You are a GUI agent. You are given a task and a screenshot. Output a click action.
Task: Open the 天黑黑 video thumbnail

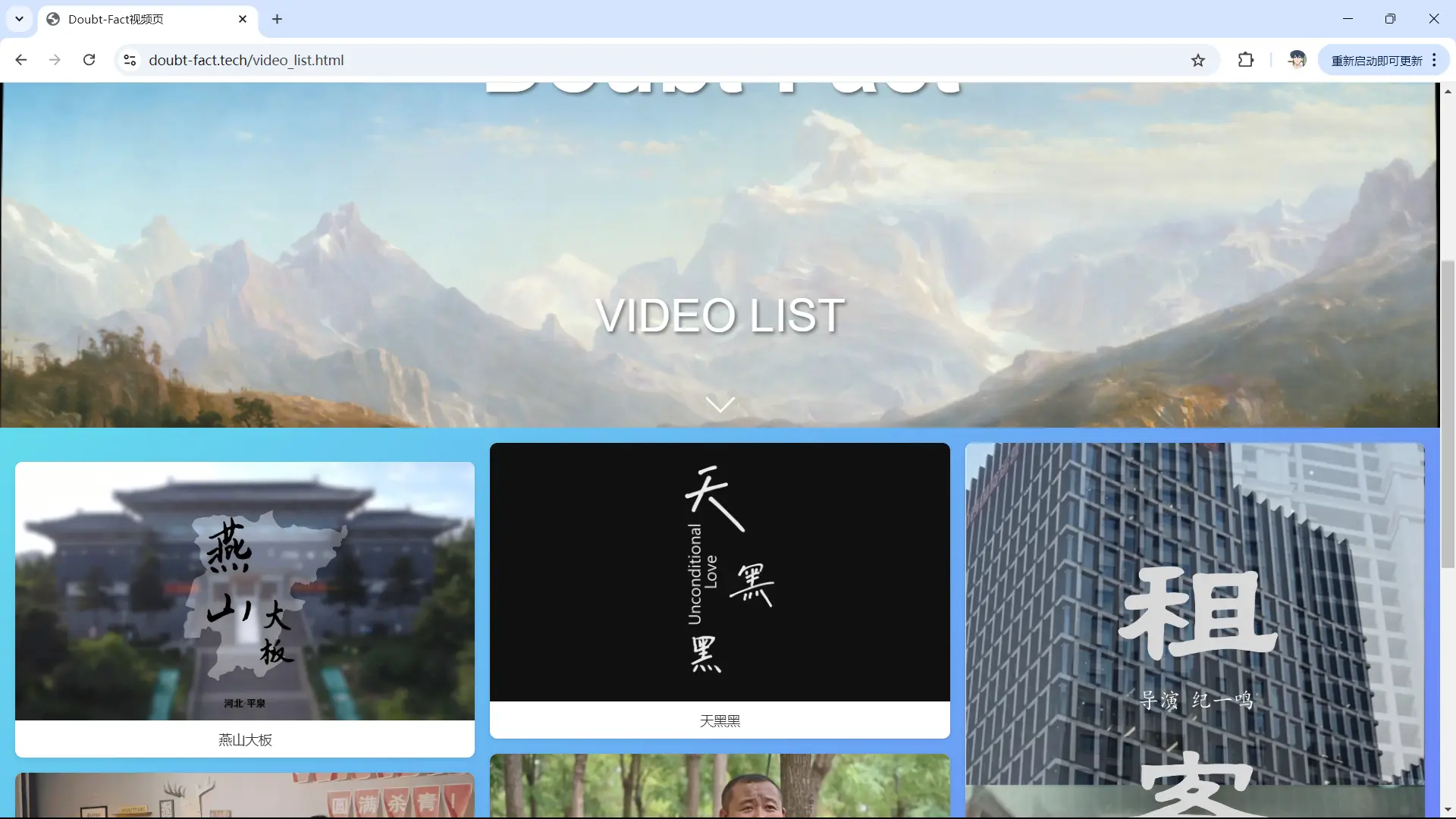720,572
